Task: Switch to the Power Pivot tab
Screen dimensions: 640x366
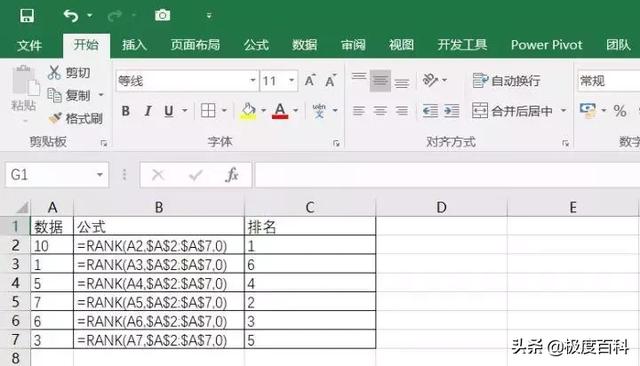Action: 547,44
